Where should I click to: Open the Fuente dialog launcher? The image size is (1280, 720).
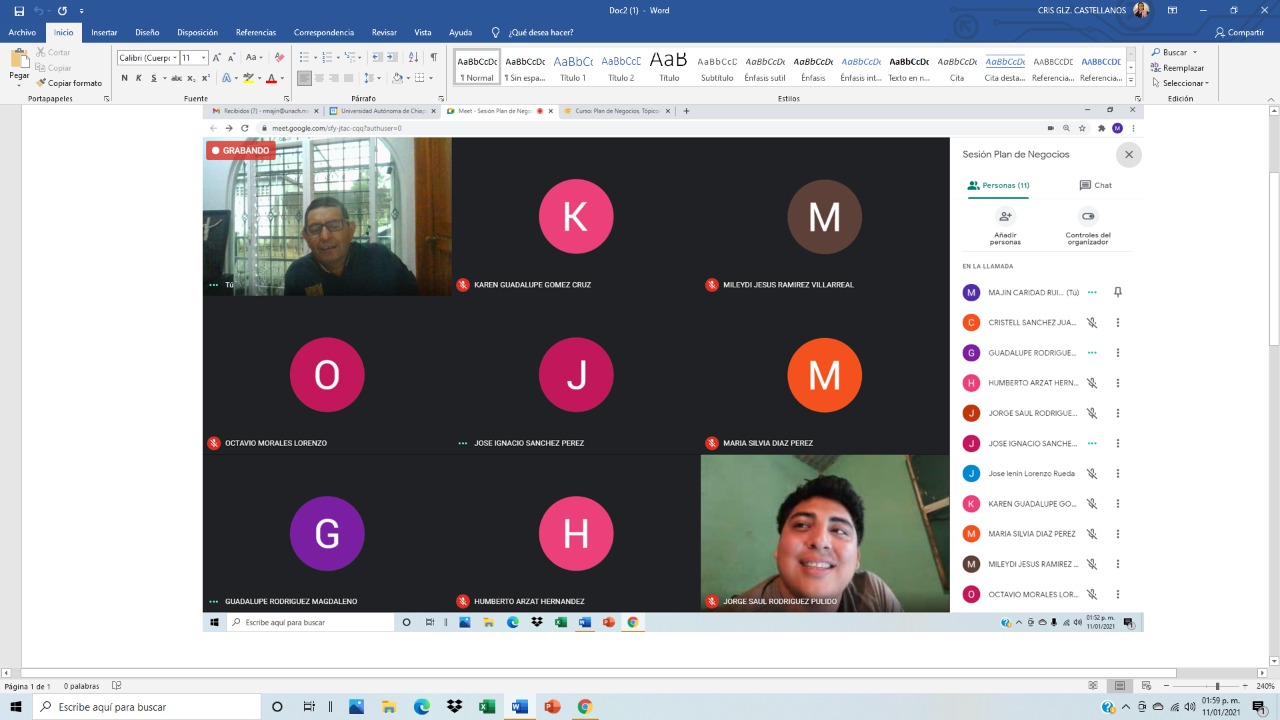pyautogui.click(x=286, y=99)
